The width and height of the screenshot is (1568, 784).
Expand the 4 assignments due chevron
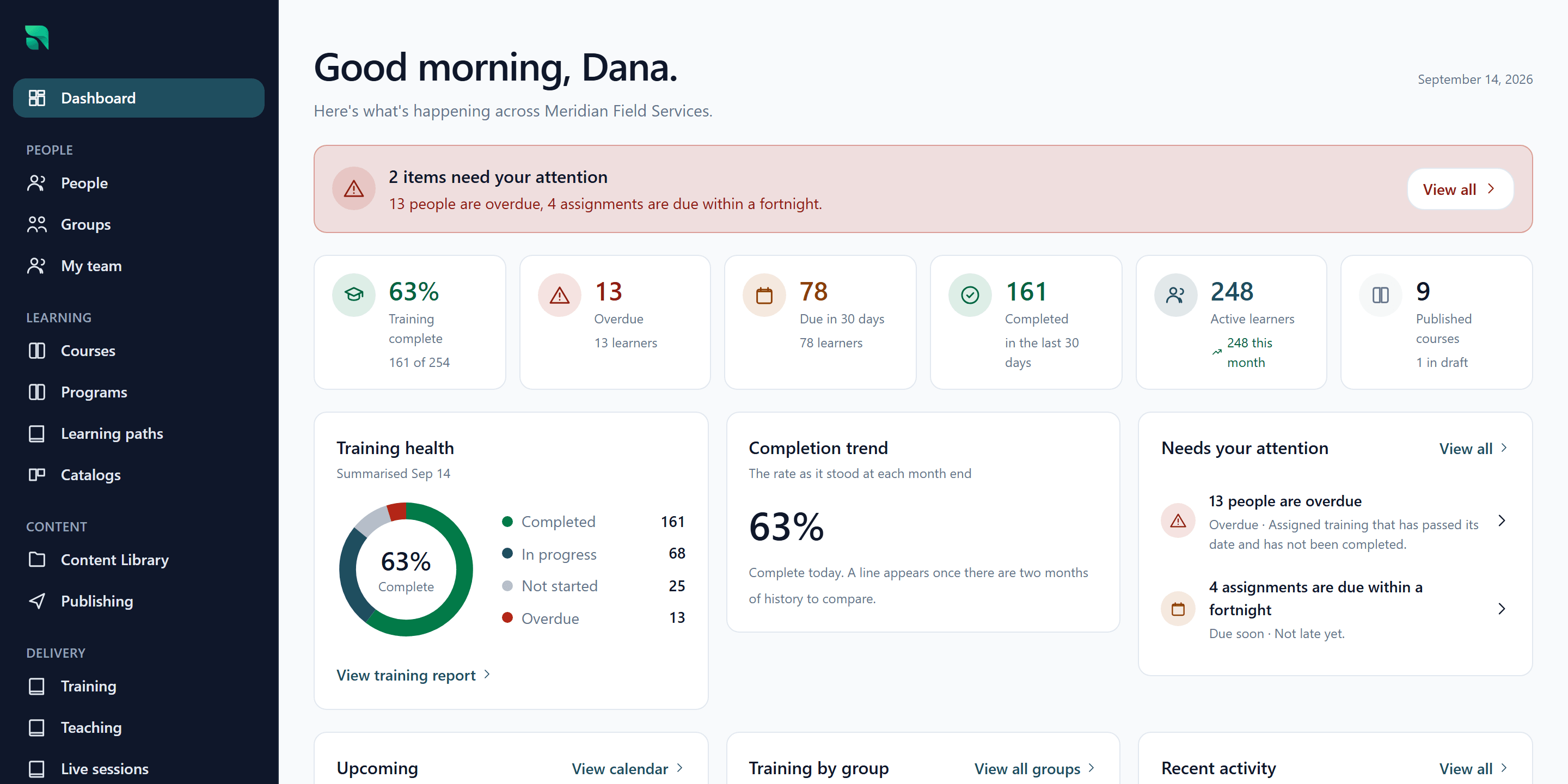(1502, 609)
